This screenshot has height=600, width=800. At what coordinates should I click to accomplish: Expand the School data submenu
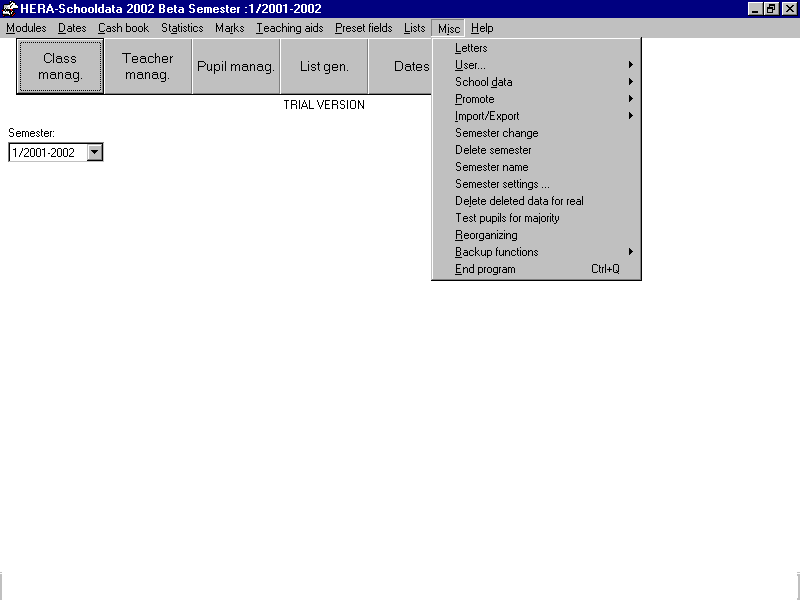[x=536, y=82]
